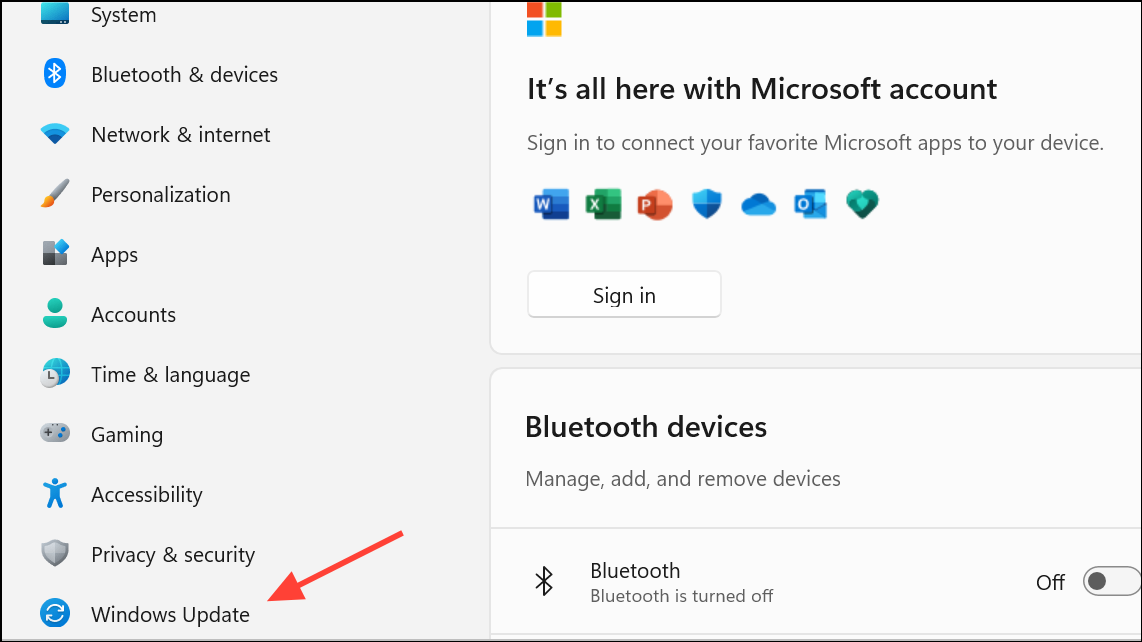Click the Apps icon in sidebar
Screen dimensions: 1142x642
pos(55,254)
